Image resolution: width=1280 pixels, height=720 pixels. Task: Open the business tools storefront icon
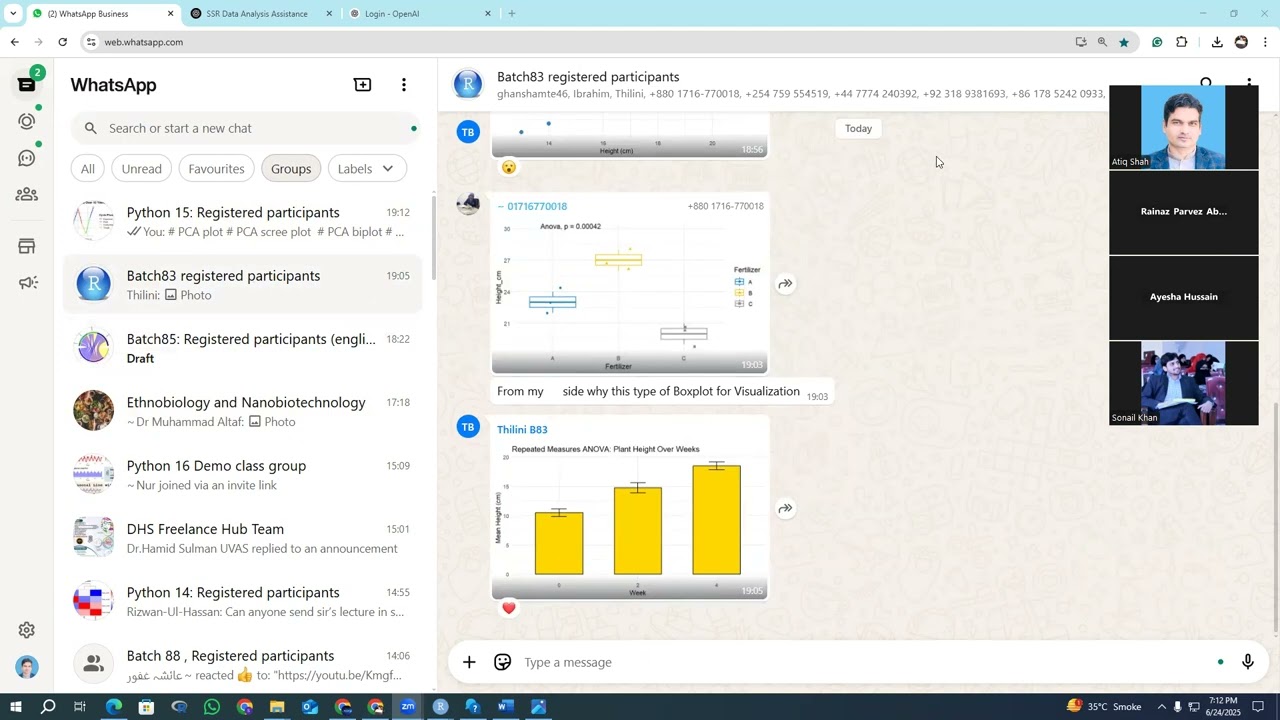27,246
